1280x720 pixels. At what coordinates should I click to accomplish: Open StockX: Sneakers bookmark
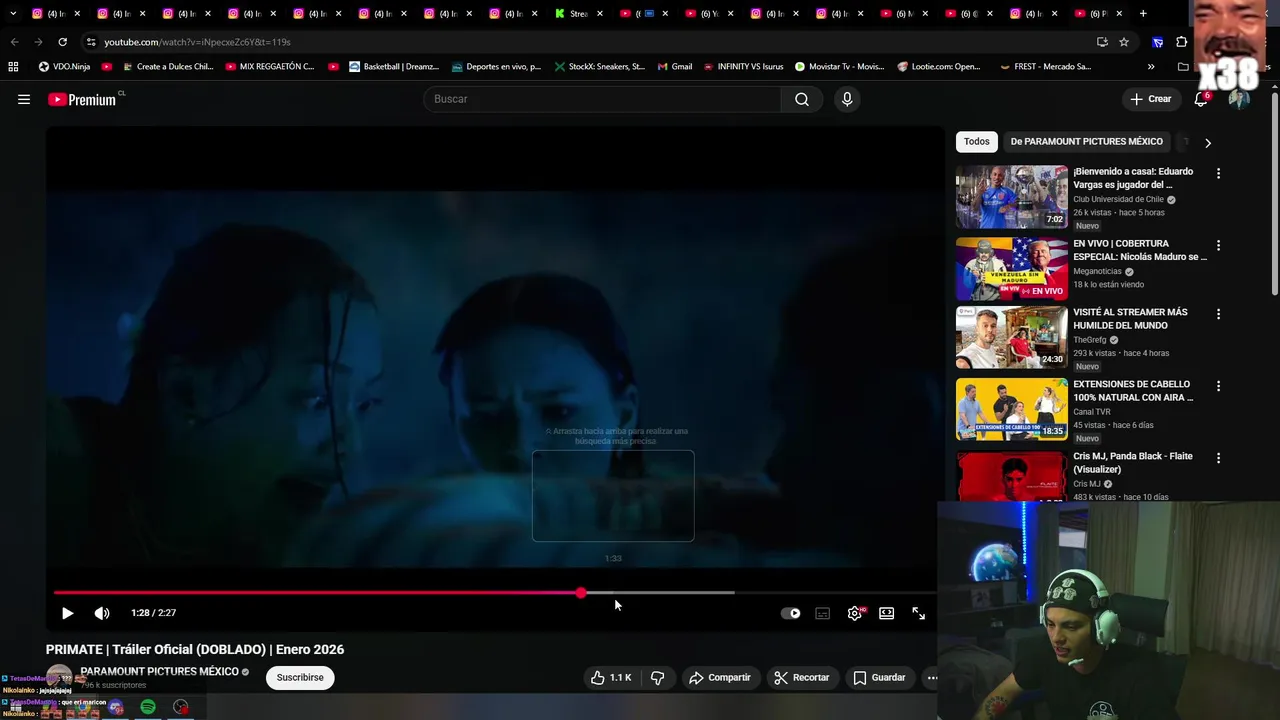(599, 67)
